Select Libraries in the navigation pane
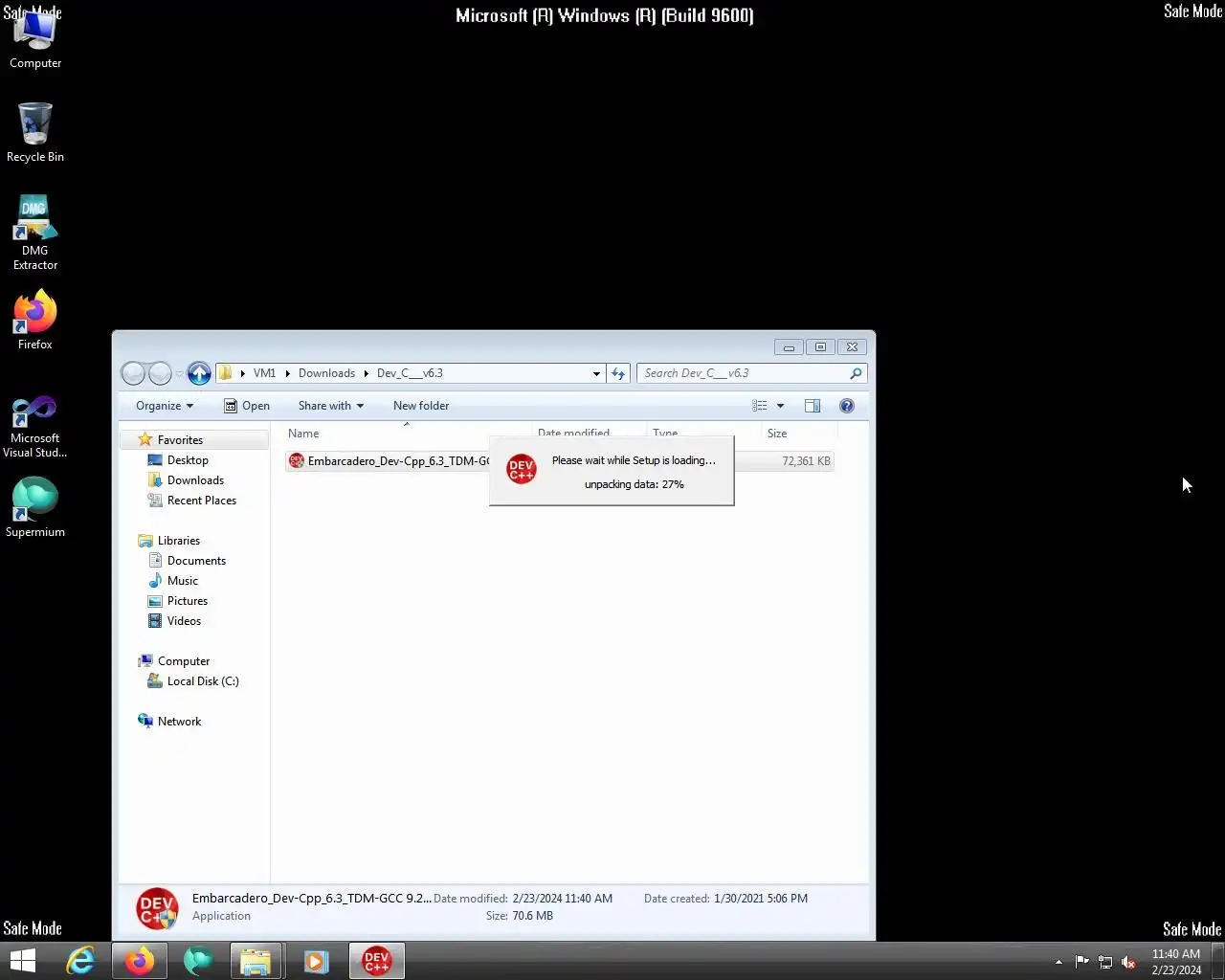1225x980 pixels. [178, 541]
